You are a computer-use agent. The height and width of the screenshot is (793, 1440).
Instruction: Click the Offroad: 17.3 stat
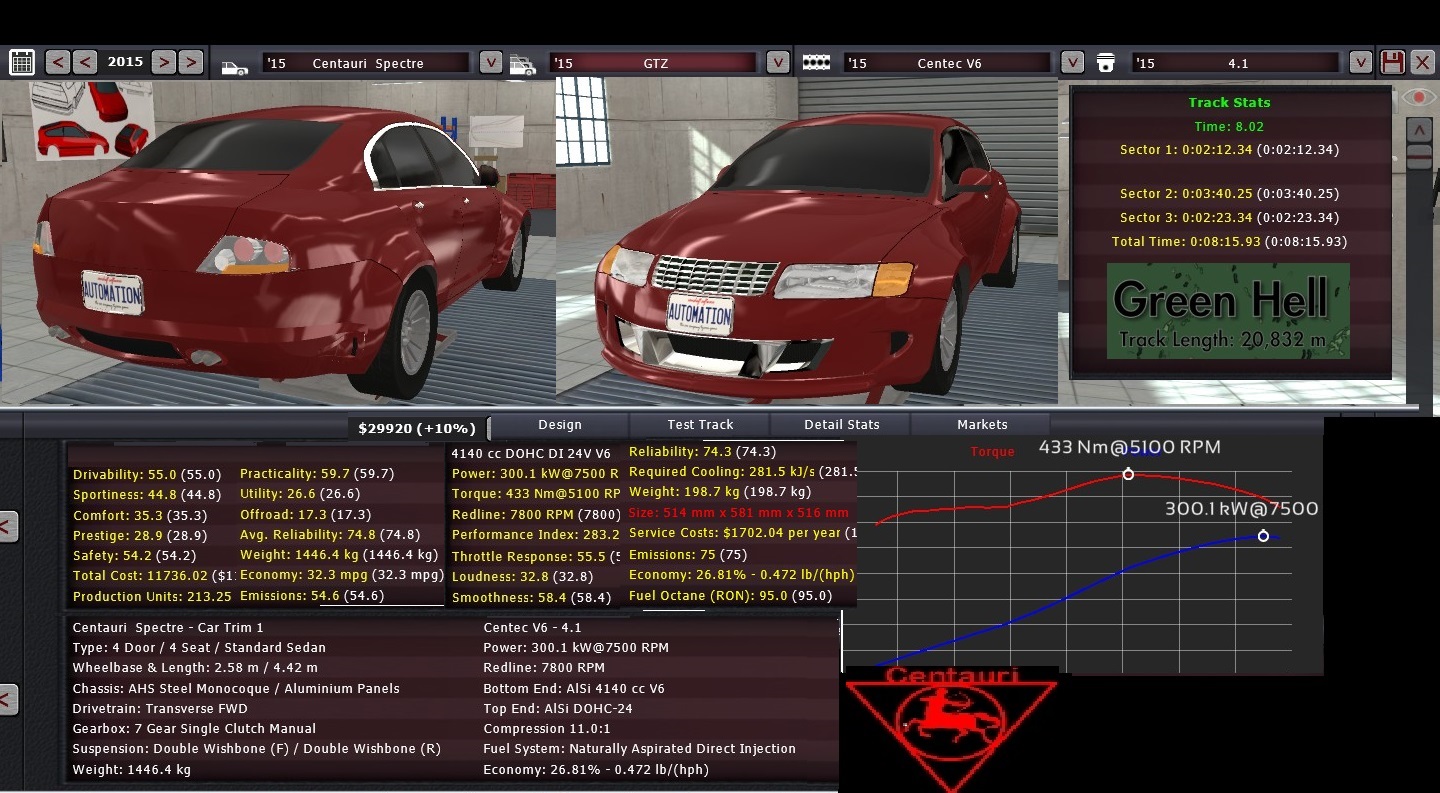point(305,515)
